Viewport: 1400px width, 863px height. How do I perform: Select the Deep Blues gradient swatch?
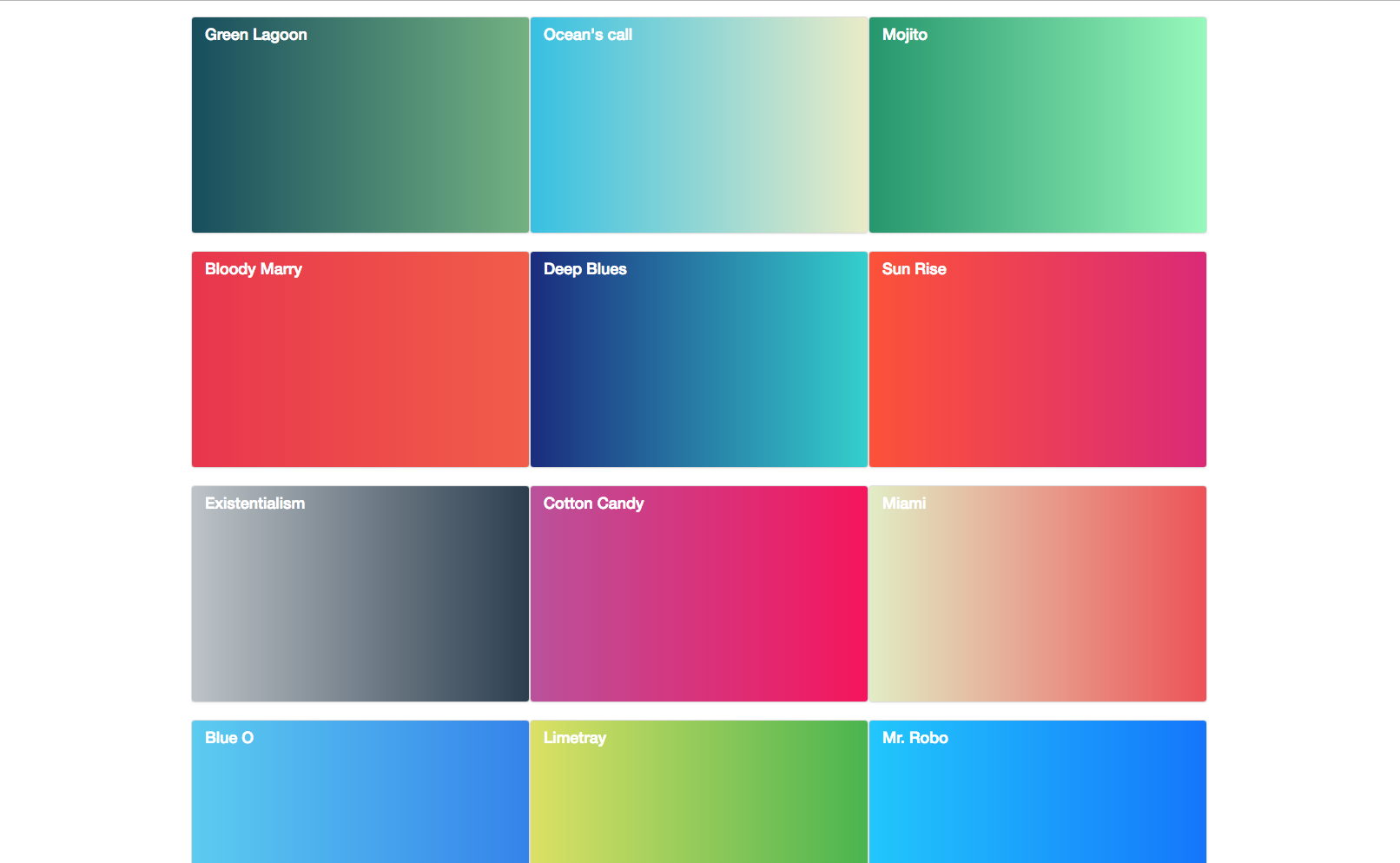[x=699, y=359]
